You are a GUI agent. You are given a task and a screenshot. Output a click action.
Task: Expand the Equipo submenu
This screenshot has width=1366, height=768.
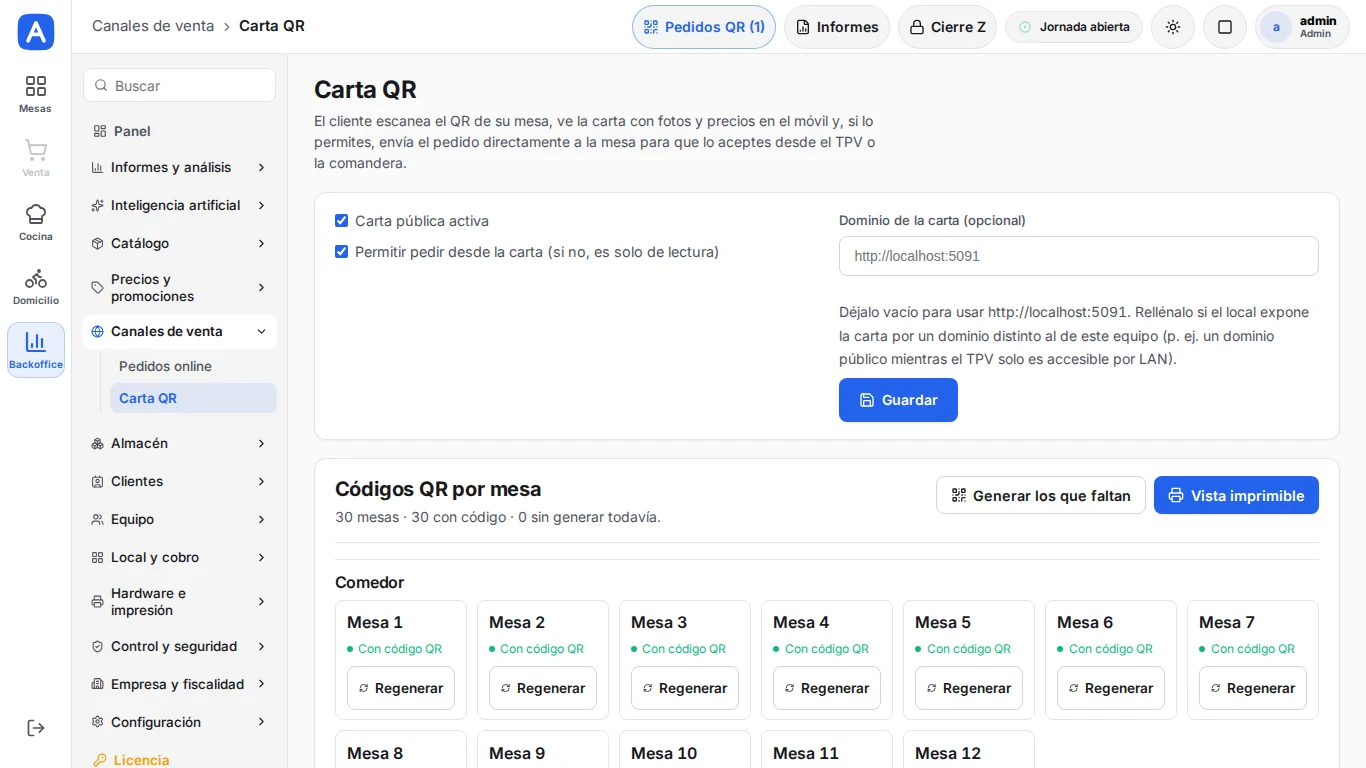click(x=179, y=519)
